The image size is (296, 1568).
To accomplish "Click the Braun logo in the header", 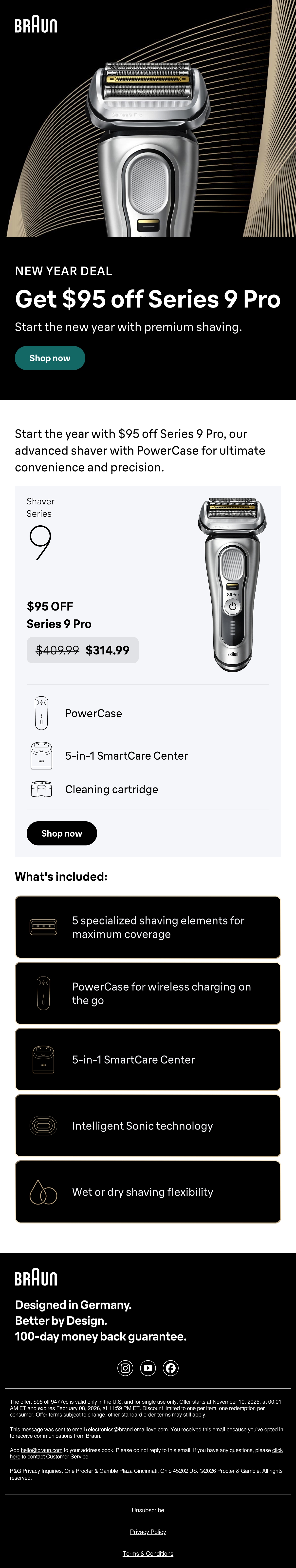I will coord(36,25).
